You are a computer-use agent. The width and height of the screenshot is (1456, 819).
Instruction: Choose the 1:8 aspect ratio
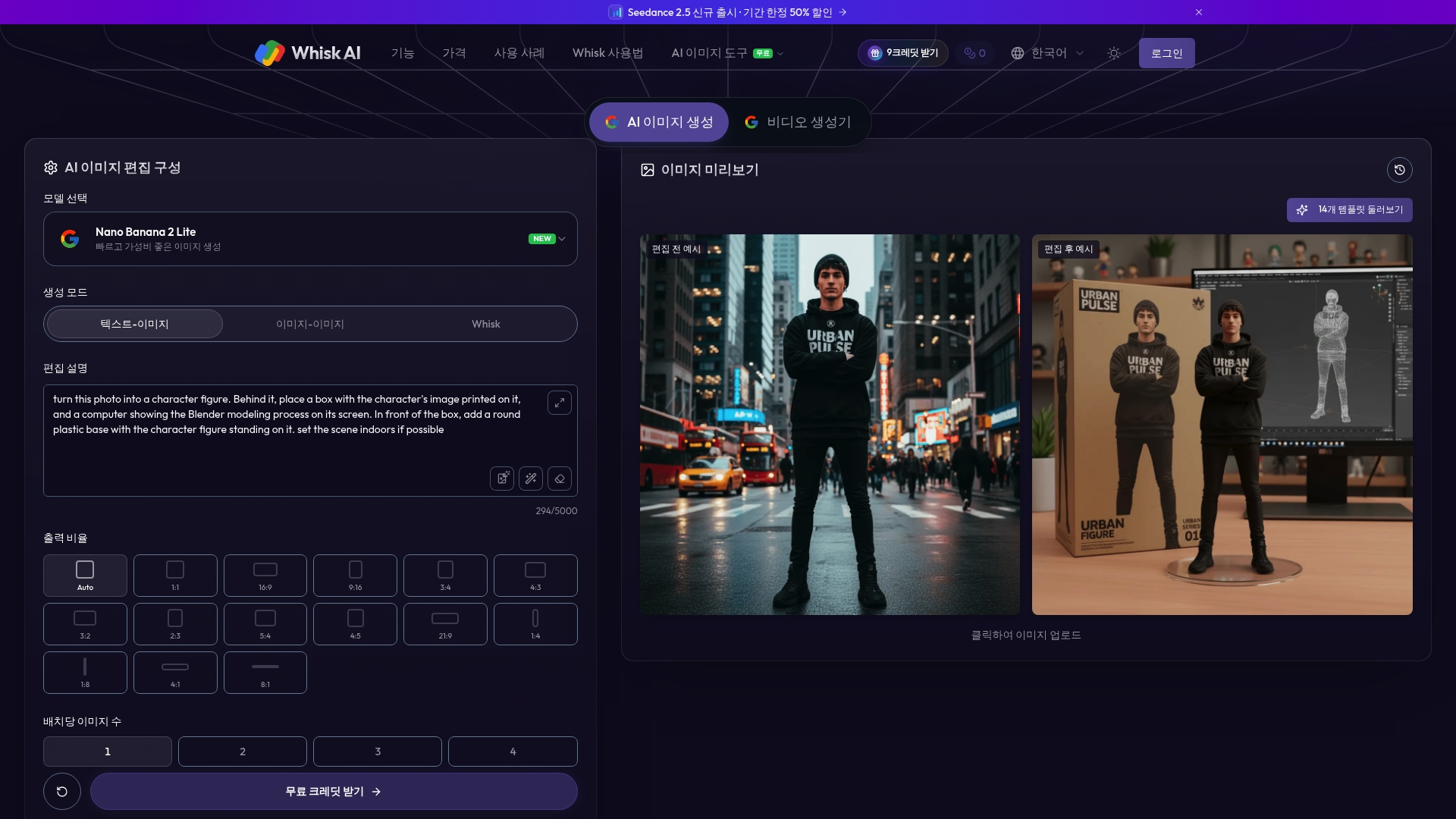[x=85, y=673]
